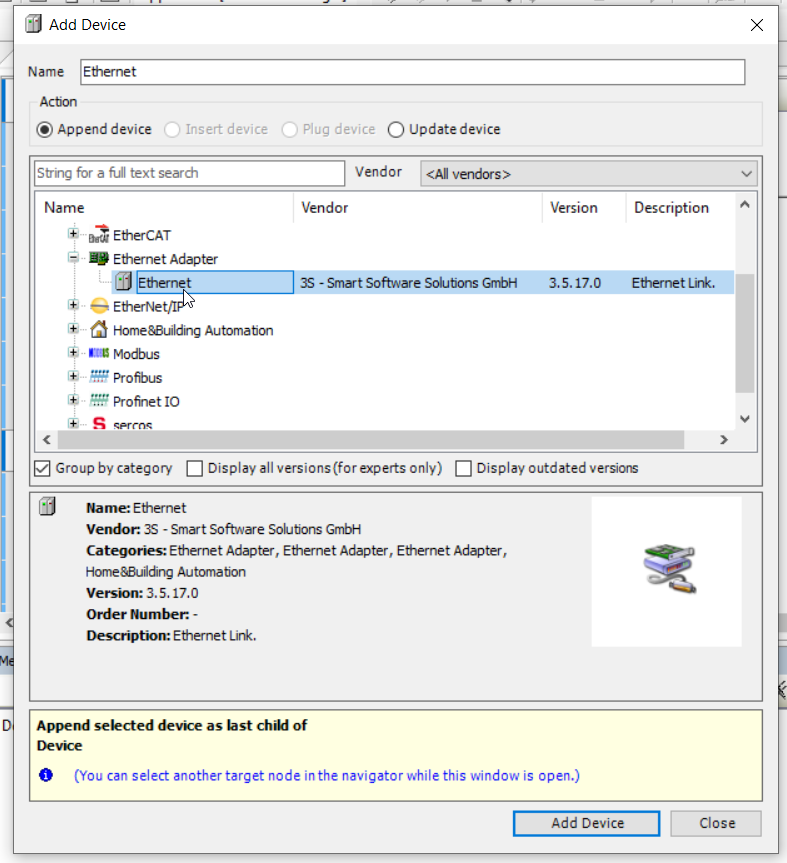Click the Profinet IO category icon
The width and height of the screenshot is (787, 863).
99,400
